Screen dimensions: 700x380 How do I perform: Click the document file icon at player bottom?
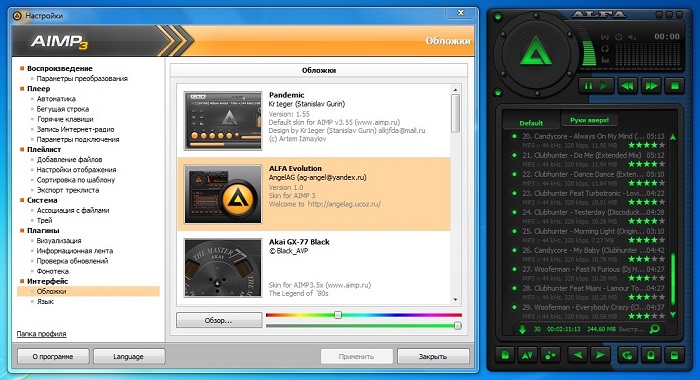pos(505,355)
